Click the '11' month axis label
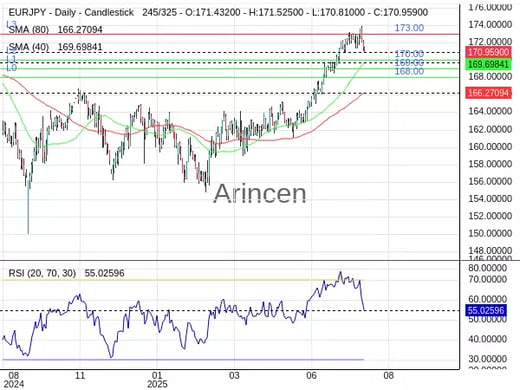 [80, 376]
